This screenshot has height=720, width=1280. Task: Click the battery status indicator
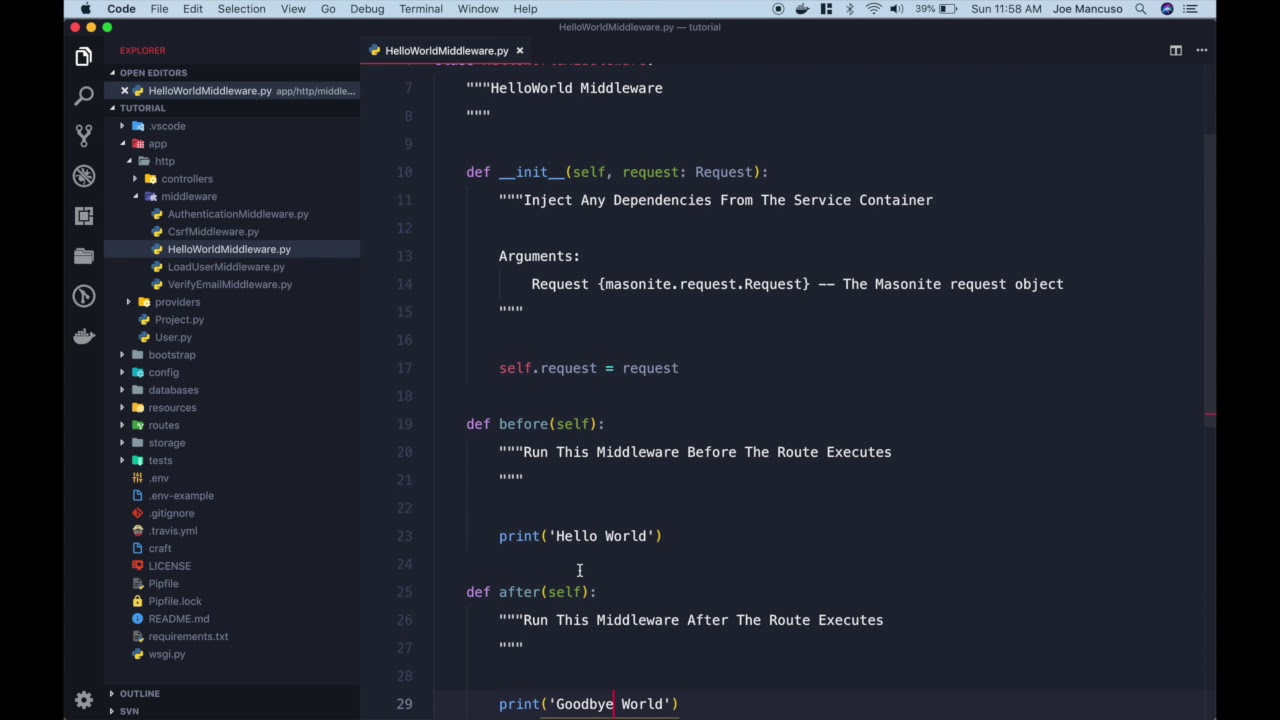tap(936, 9)
